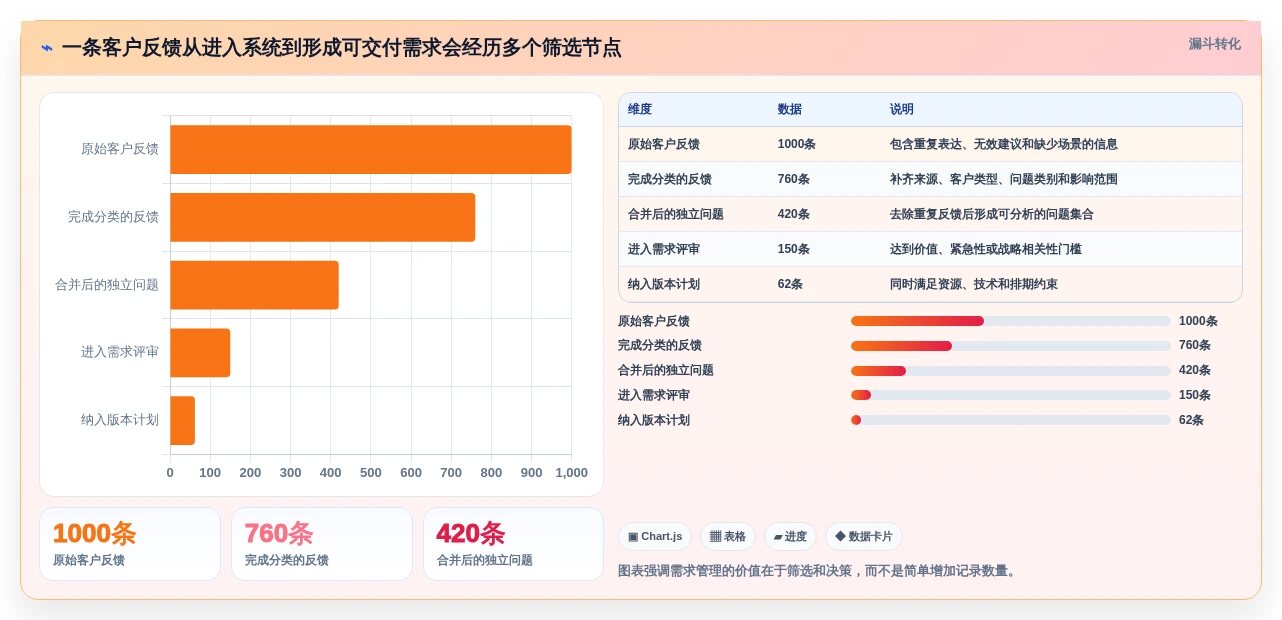Click the 完成分类的反馈 progress bar
The image size is (1282, 620).
pyautogui.click(x=1010, y=346)
